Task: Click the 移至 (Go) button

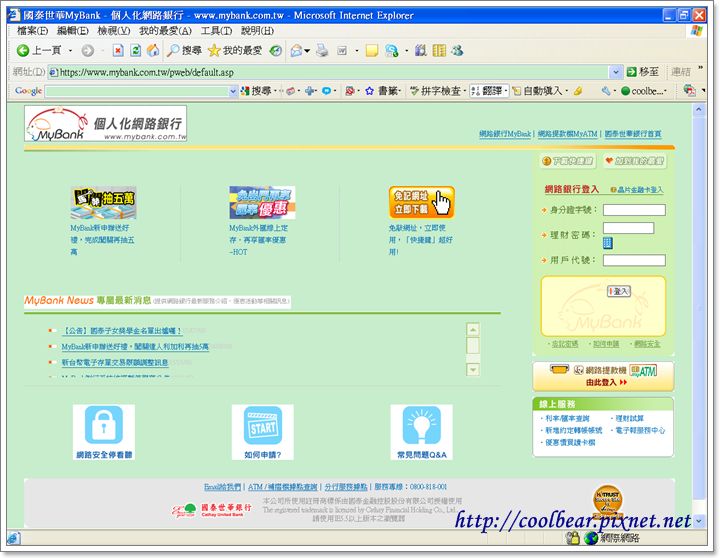Action: (x=643, y=72)
